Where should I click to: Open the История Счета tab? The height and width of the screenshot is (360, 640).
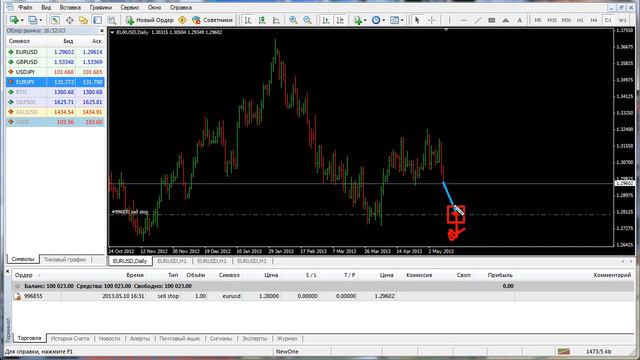(70, 338)
